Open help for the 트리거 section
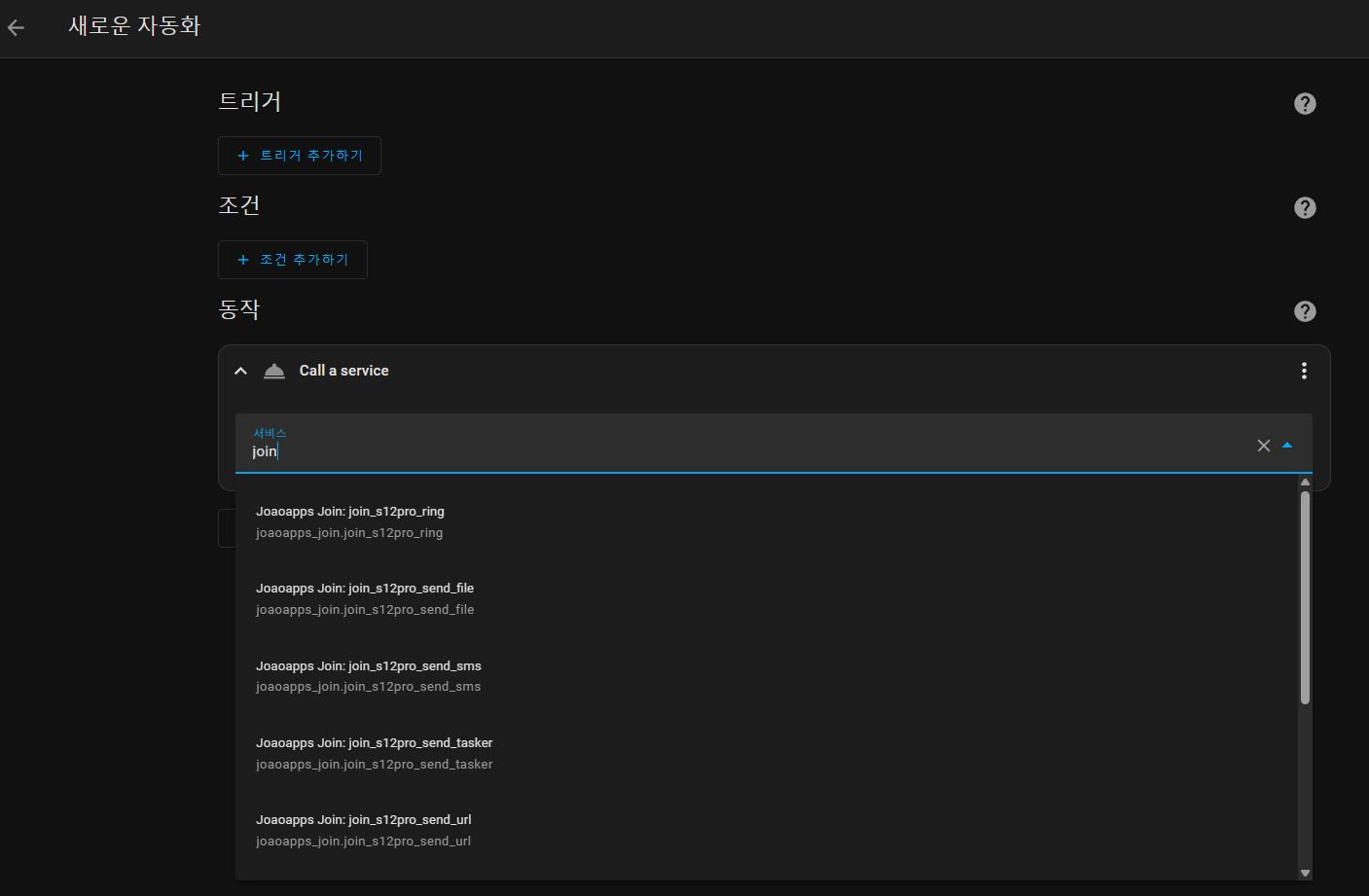This screenshot has width=1369, height=896. (1305, 104)
